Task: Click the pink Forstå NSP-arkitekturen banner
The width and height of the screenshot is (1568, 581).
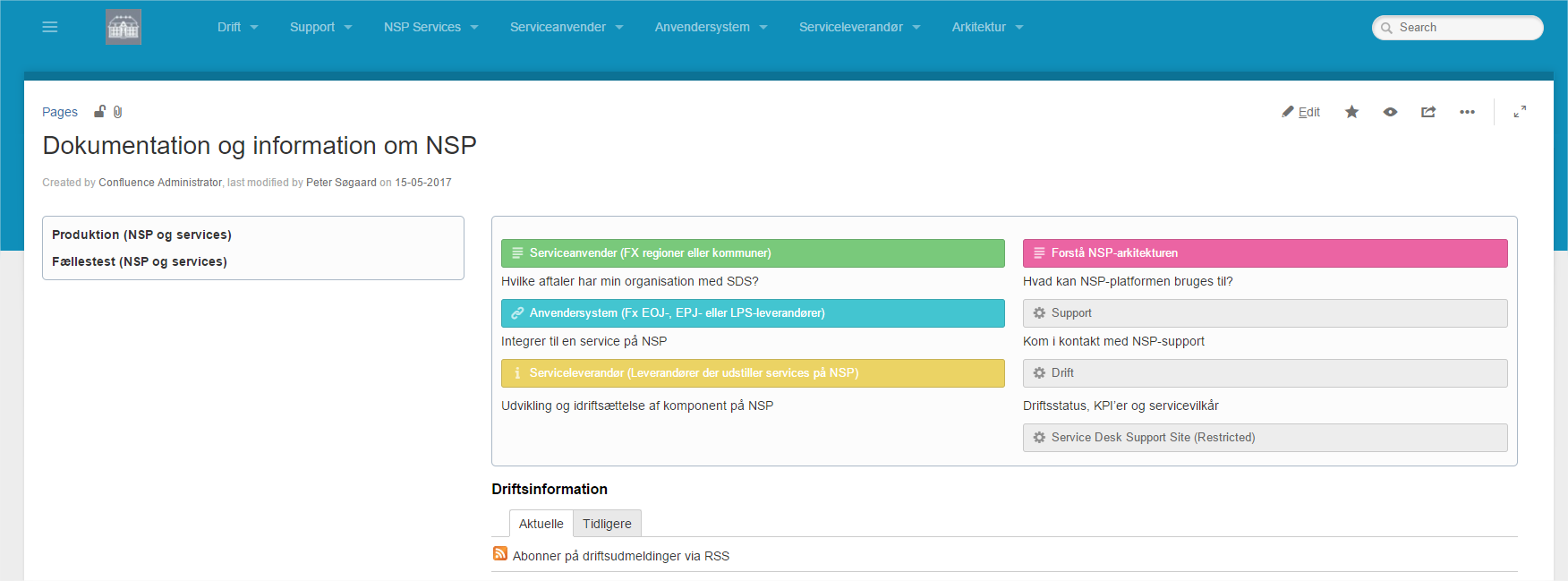Action: (x=1265, y=253)
